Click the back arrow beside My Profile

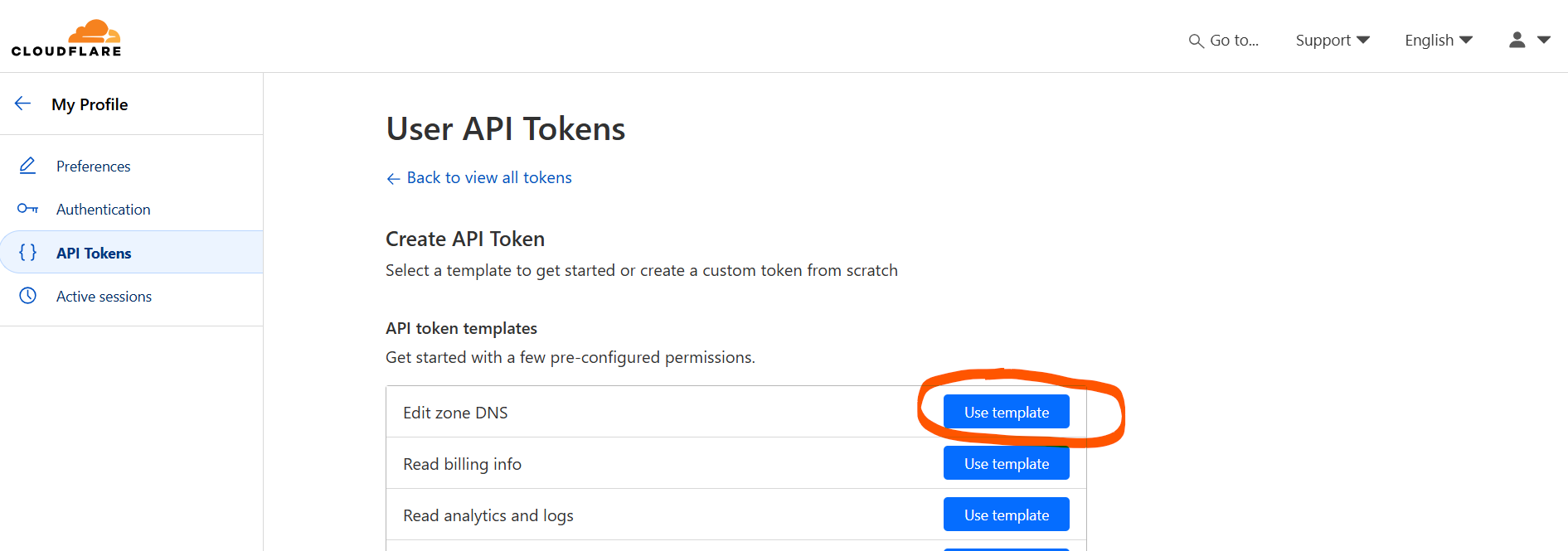click(23, 104)
